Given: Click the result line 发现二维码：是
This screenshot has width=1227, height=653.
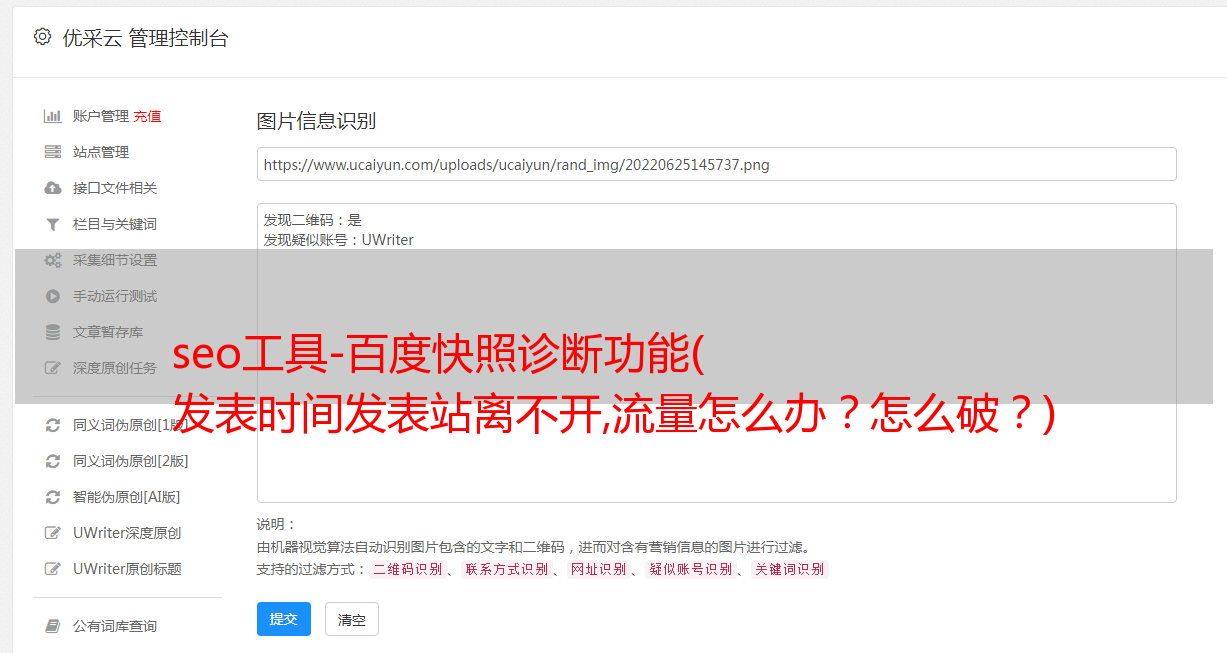Looking at the screenshot, I should (x=313, y=220).
